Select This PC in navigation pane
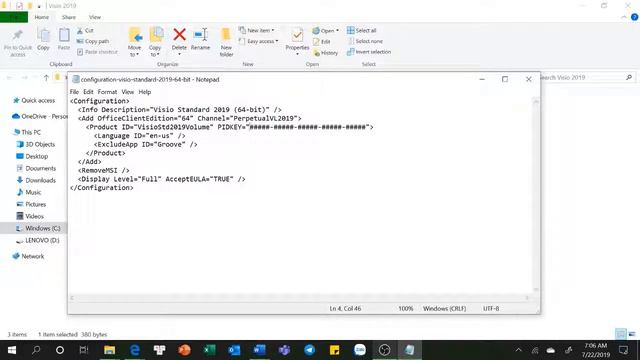640x360 pixels. [27, 132]
